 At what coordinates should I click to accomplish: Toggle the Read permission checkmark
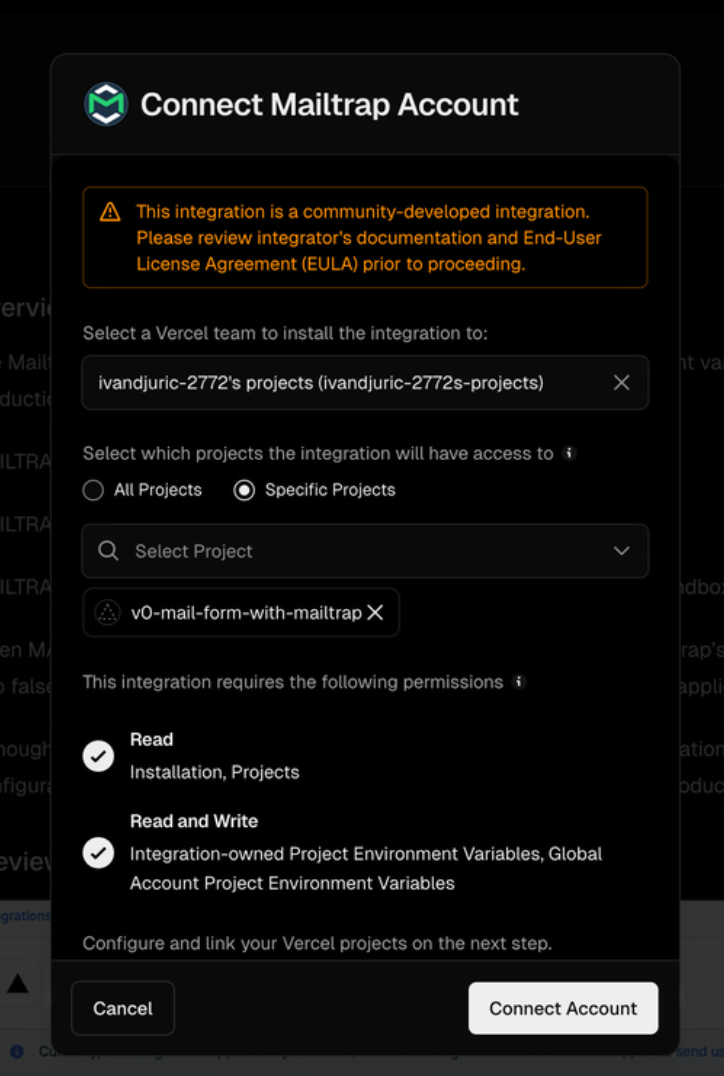(98, 756)
